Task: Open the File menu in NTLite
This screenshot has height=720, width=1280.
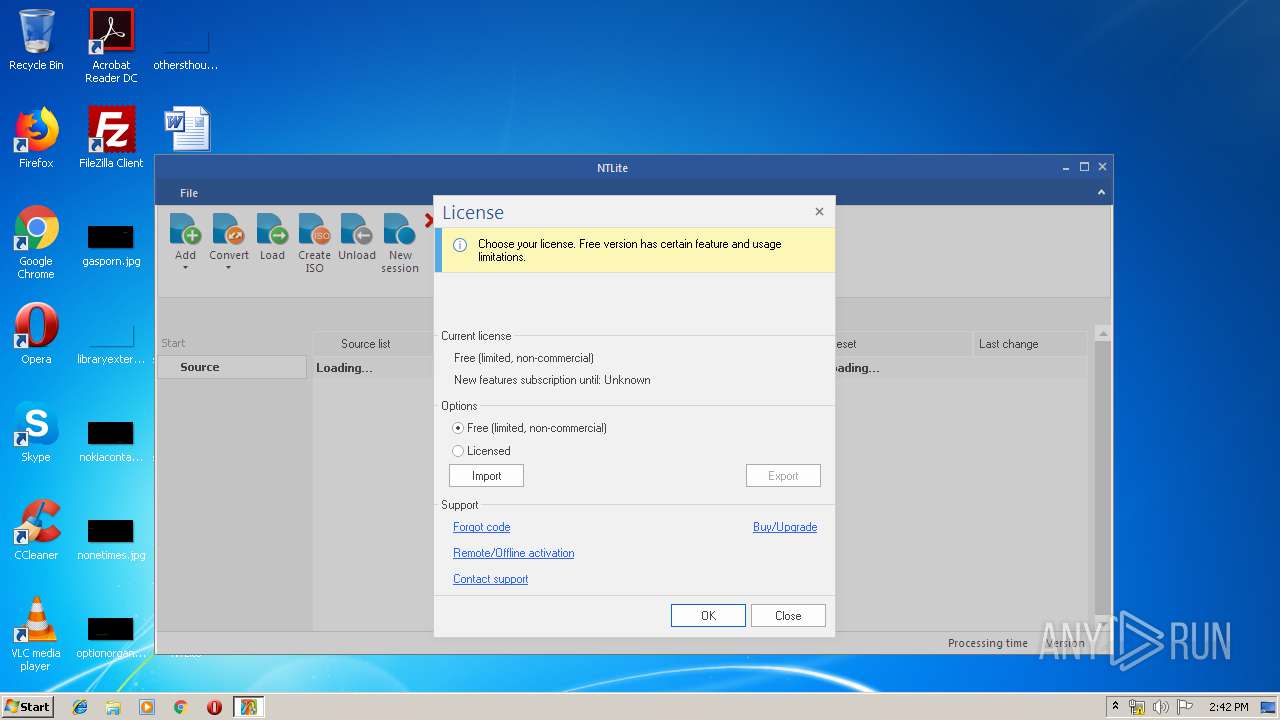Action: pos(189,193)
